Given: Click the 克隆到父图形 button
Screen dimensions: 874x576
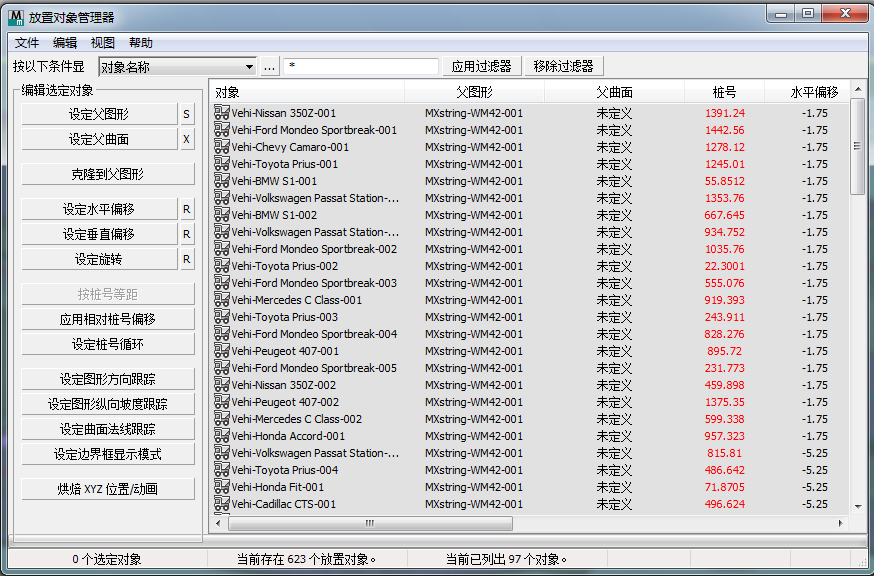Looking at the screenshot, I should coord(108,174).
